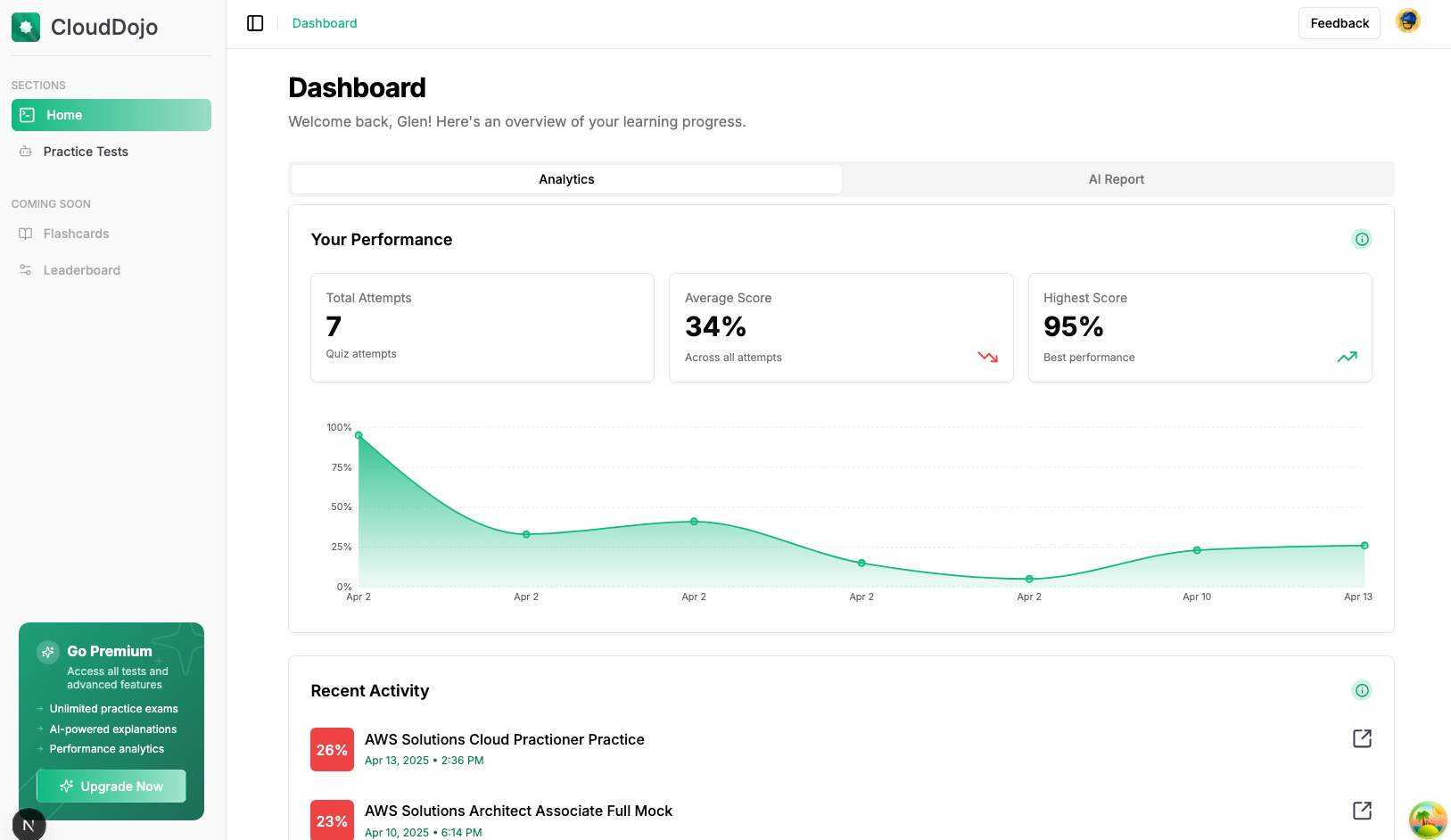
Task: Click the round N badge at bottom left
Action: point(29,825)
